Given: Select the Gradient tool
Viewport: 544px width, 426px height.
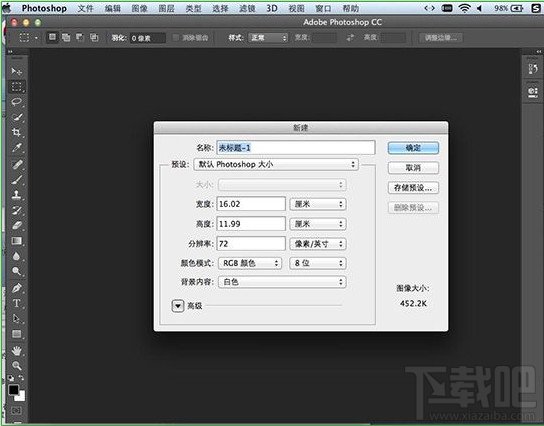Looking at the screenshot, I should tap(16, 241).
